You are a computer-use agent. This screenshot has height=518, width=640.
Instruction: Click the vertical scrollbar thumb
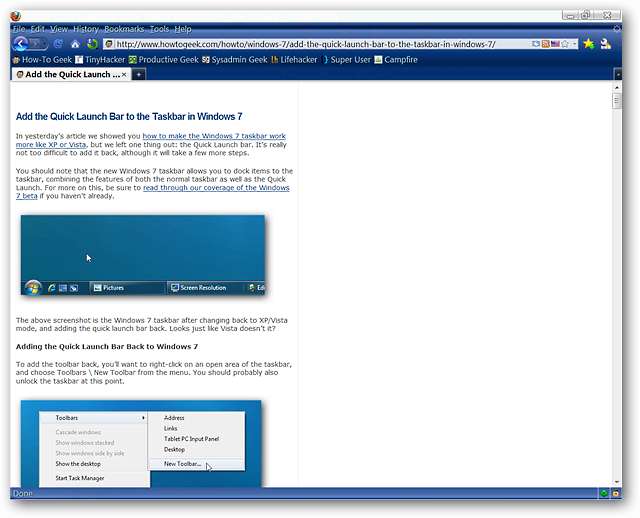tap(617, 101)
